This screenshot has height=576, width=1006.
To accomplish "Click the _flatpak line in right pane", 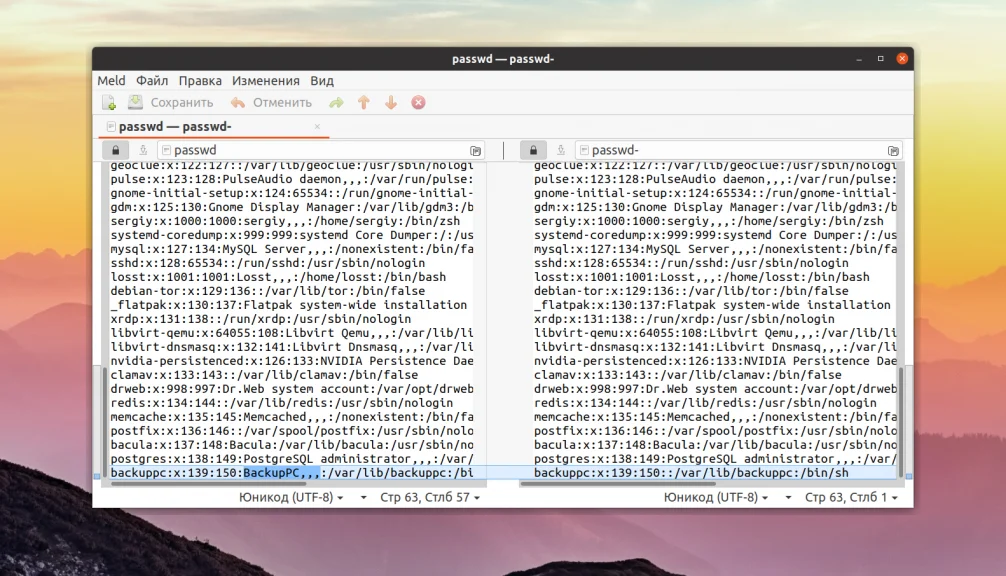I will pyautogui.click(x=712, y=305).
